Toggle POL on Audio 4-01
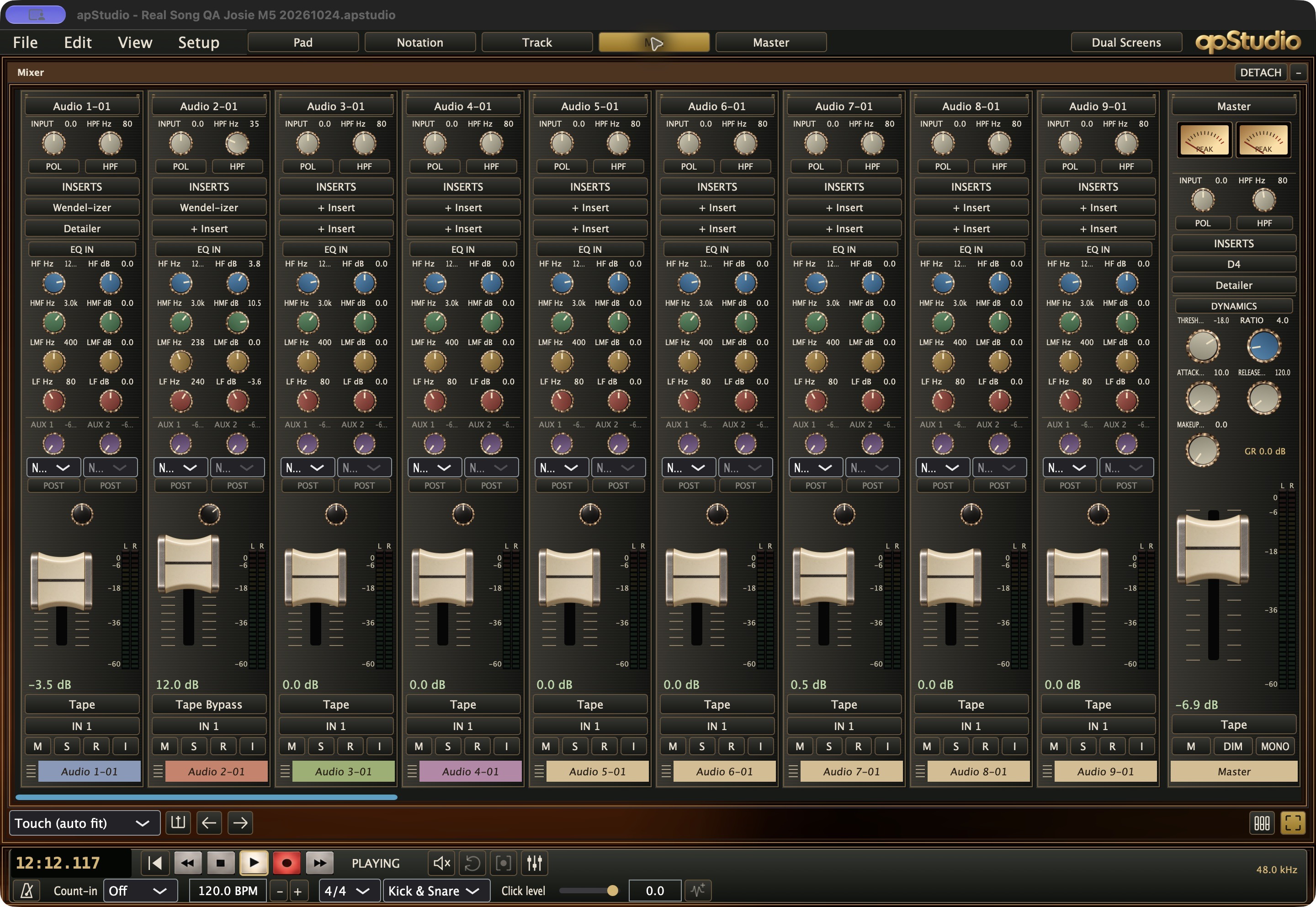The image size is (1316, 907). click(435, 166)
